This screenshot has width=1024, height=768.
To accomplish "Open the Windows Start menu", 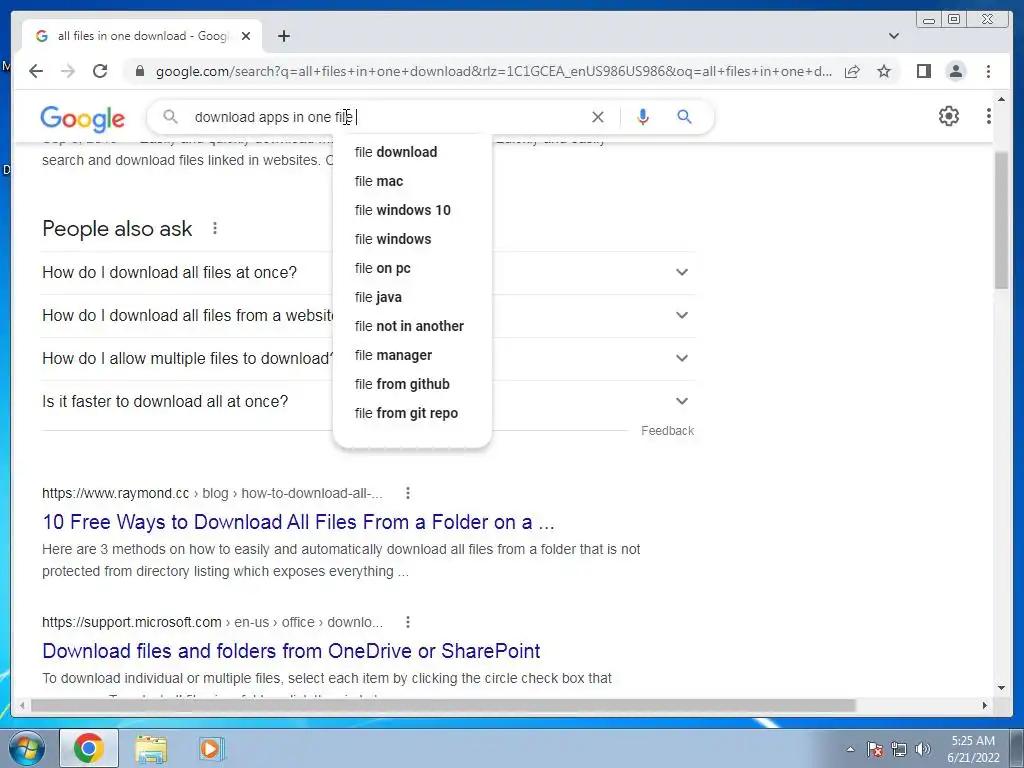I will 26,748.
